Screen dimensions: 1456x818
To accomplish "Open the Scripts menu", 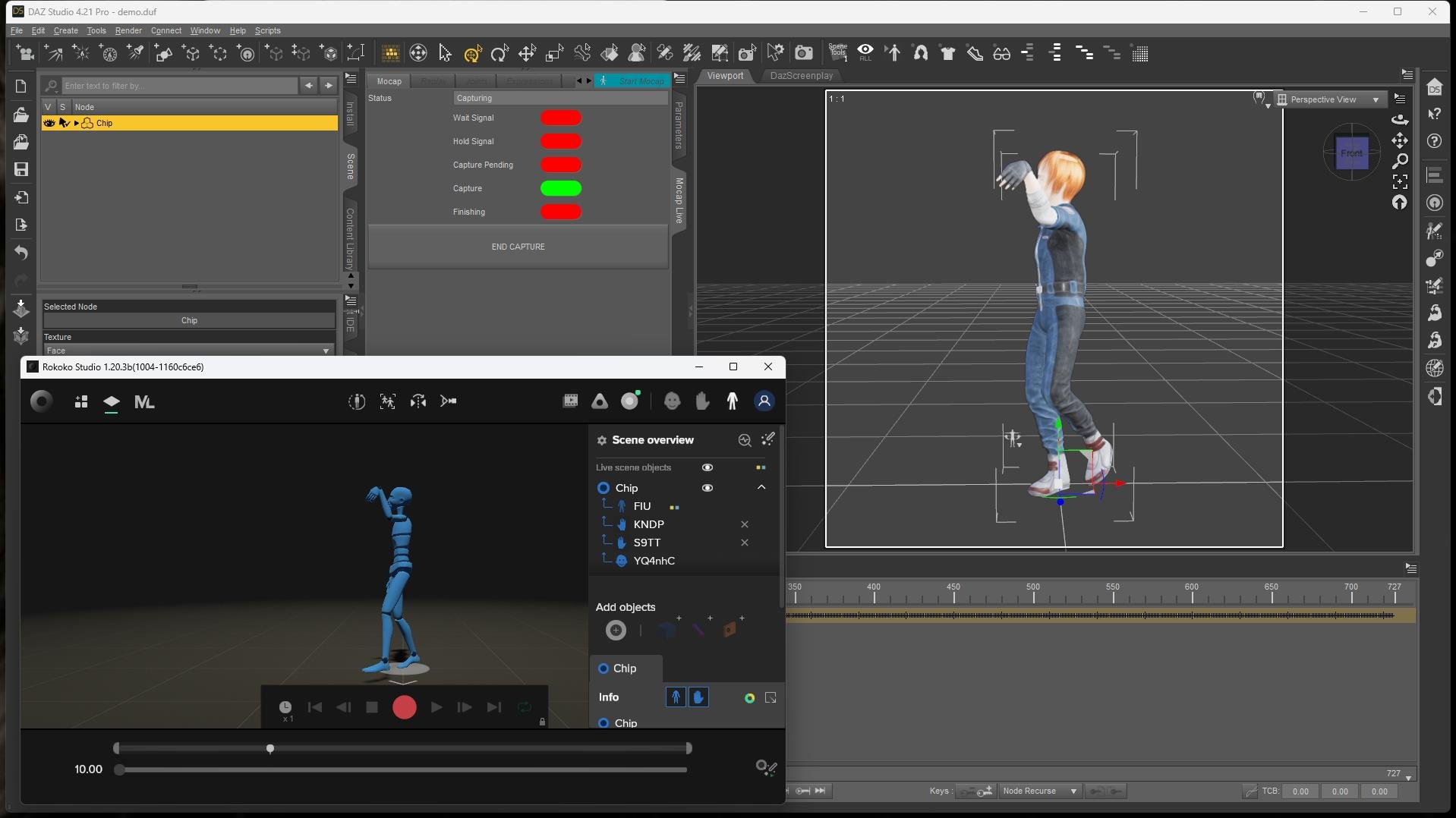I will click(x=267, y=30).
